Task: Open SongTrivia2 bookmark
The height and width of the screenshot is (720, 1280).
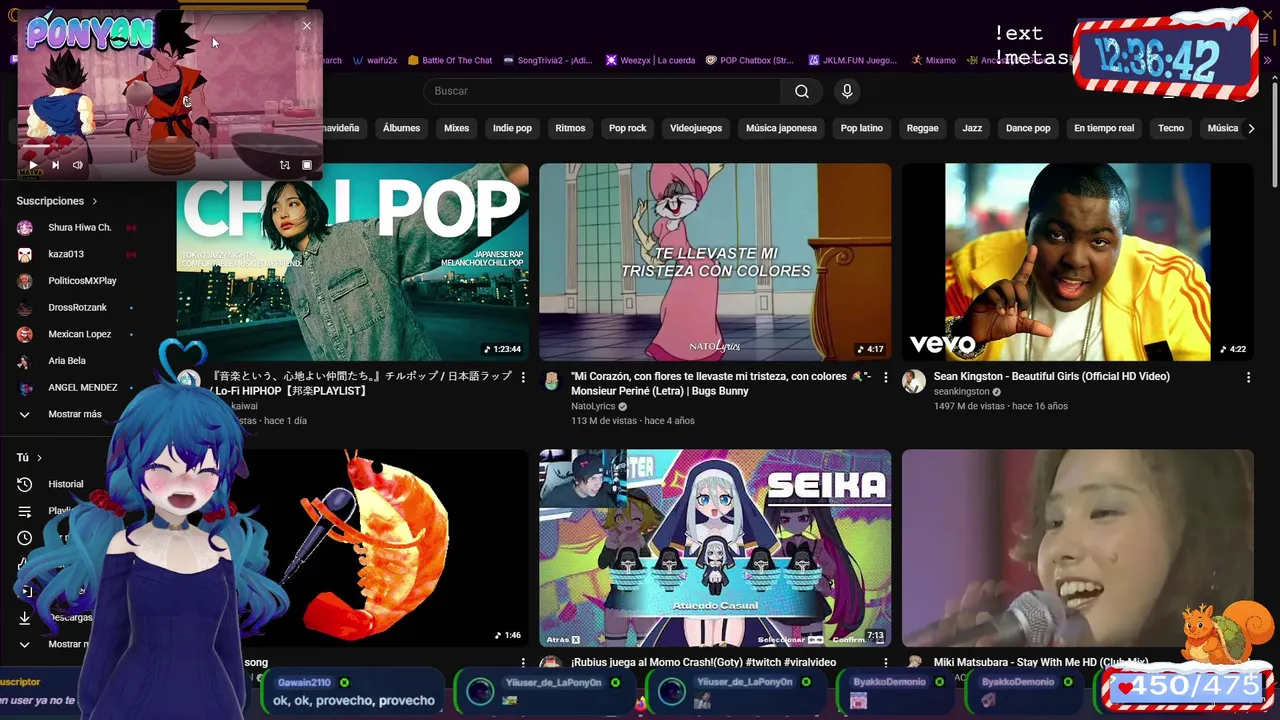Action: click(x=548, y=60)
